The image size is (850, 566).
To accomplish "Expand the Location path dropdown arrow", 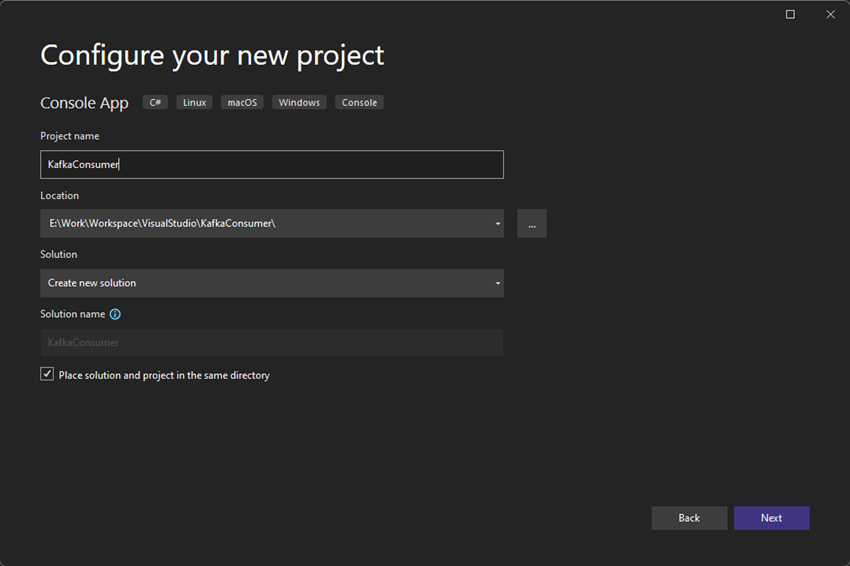I will 498,223.
